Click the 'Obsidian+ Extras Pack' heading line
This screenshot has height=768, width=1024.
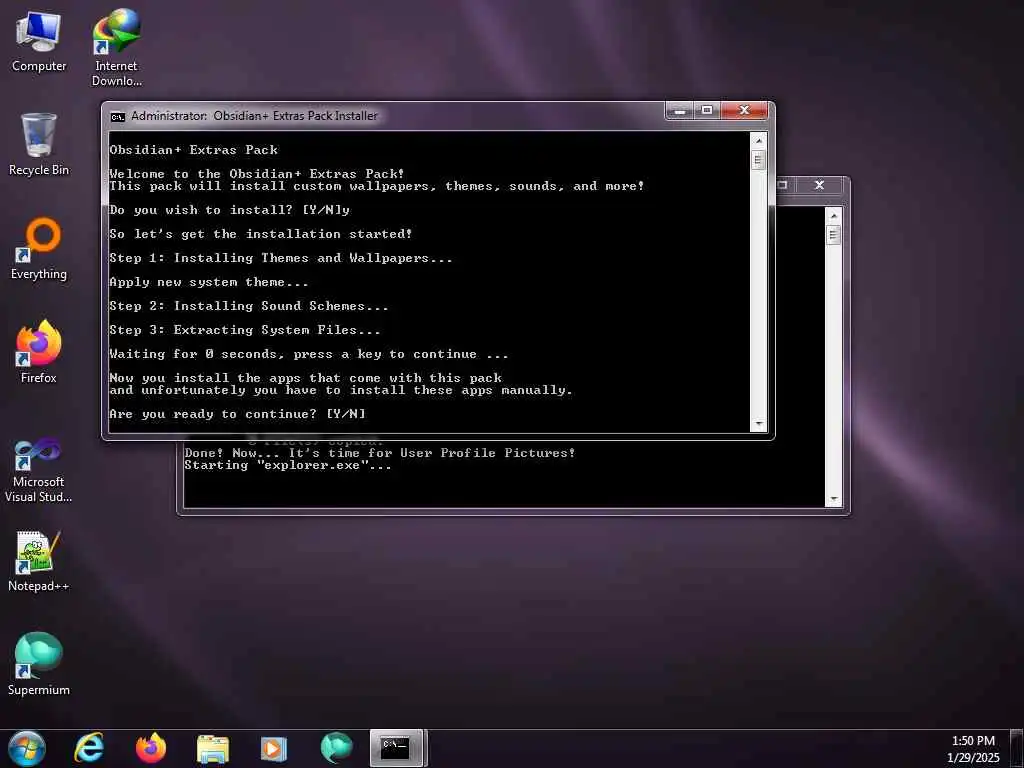coord(193,150)
